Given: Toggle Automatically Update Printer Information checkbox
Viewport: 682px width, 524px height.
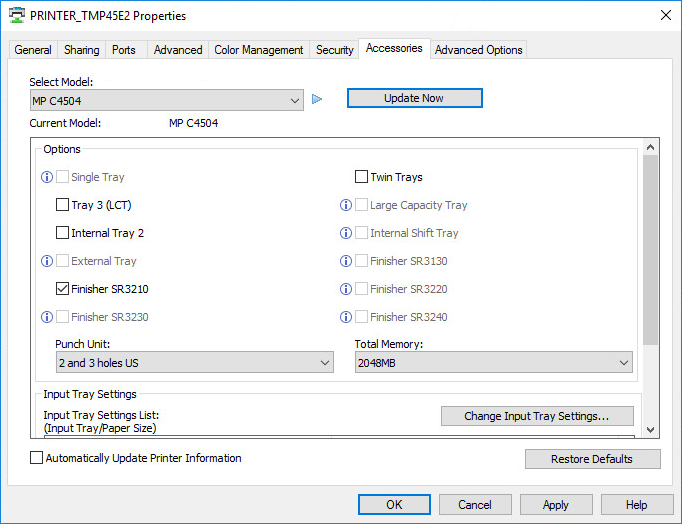Looking at the screenshot, I should tap(37, 458).
